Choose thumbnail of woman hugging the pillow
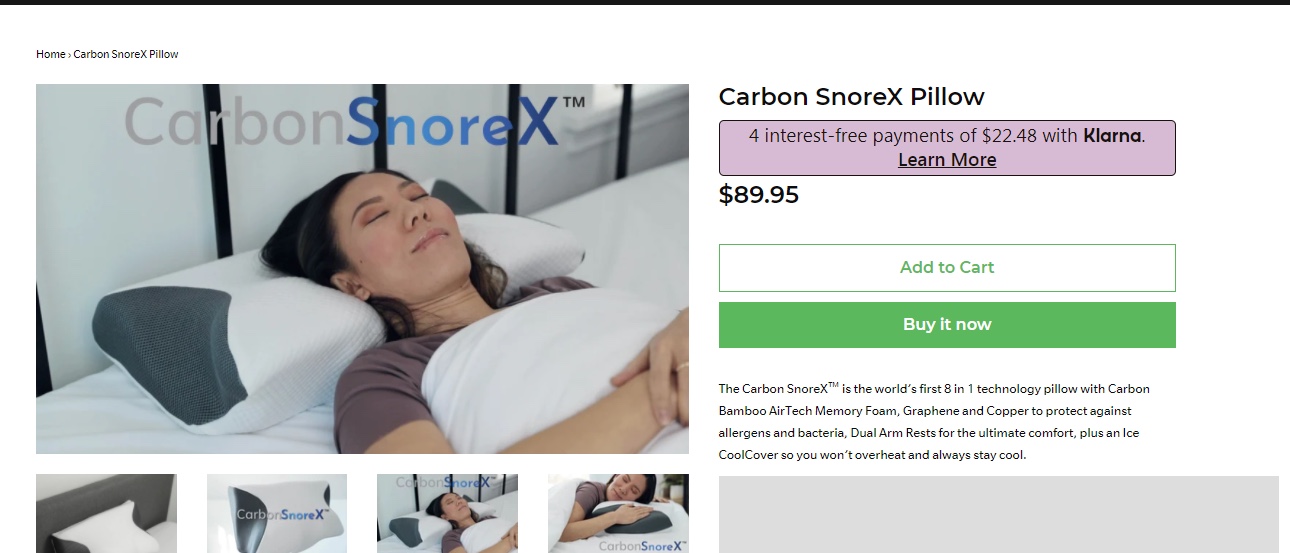 [x=618, y=513]
